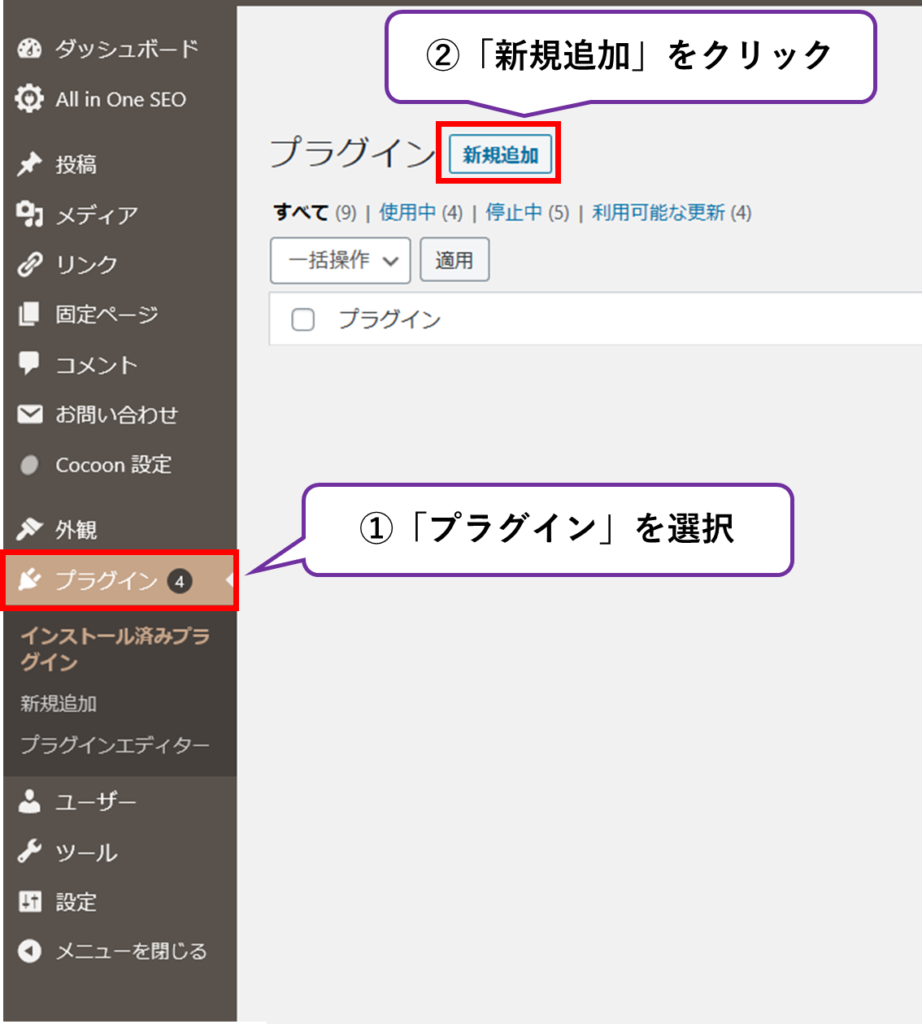Click the speech bubble icon for コメント
The height and width of the screenshot is (1024, 922).
29,364
